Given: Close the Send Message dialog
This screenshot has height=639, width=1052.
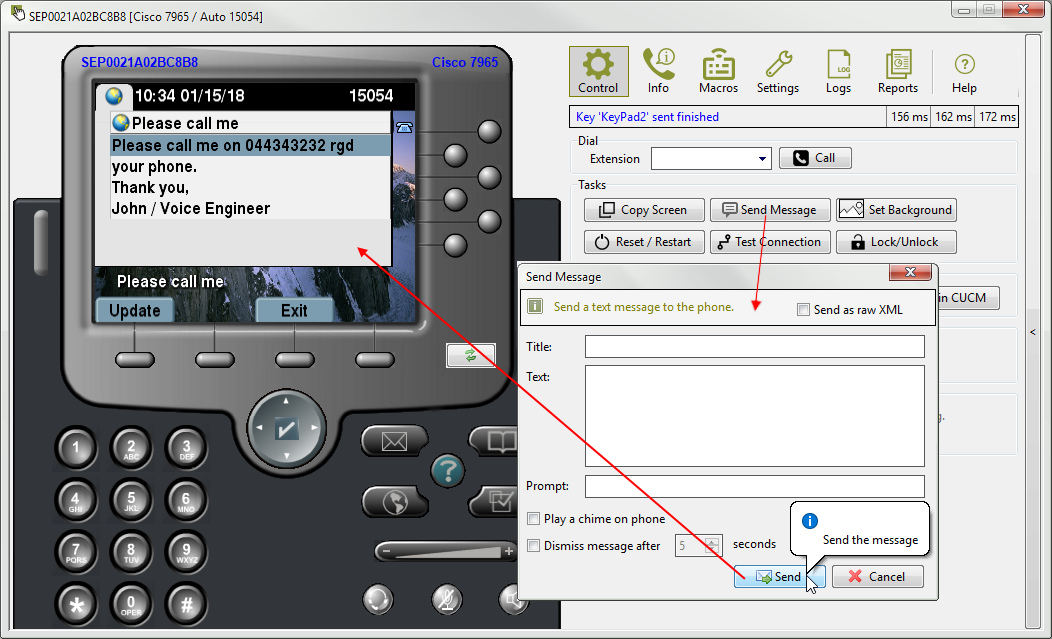Looking at the screenshot, I should click(910, 272).
